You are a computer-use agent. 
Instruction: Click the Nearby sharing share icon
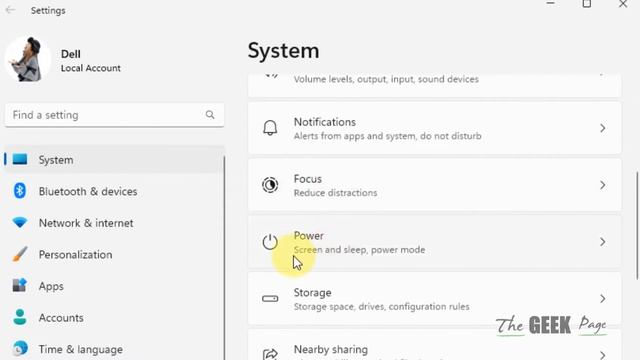click(270, 353)
